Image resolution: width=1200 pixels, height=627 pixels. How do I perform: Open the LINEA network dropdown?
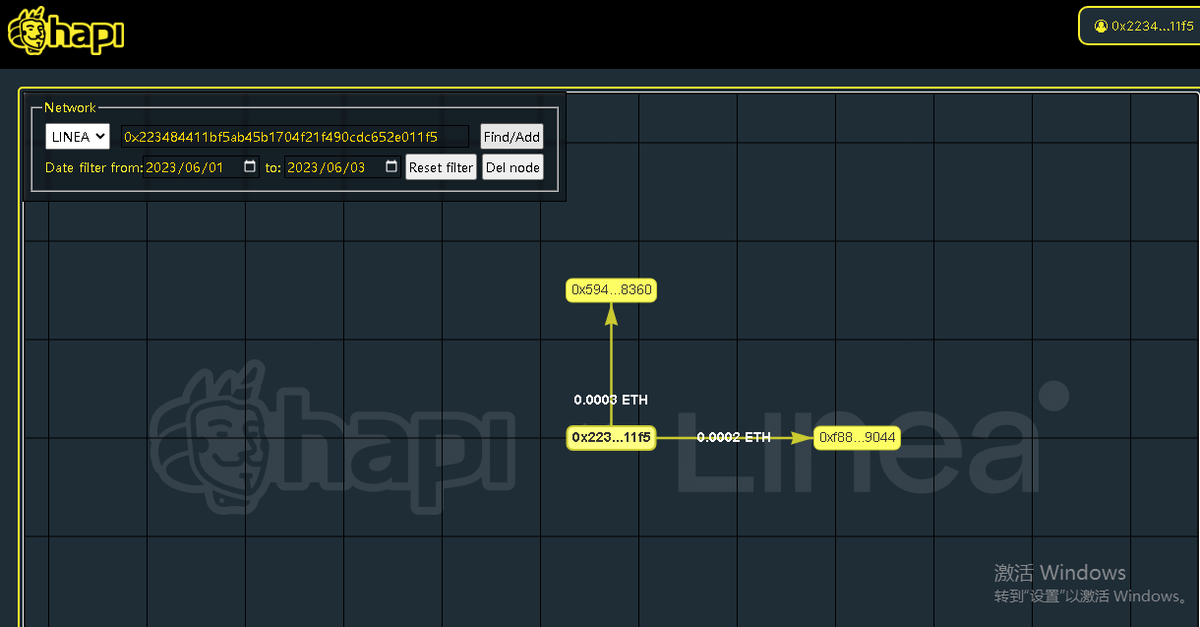(x=77, y=137)
